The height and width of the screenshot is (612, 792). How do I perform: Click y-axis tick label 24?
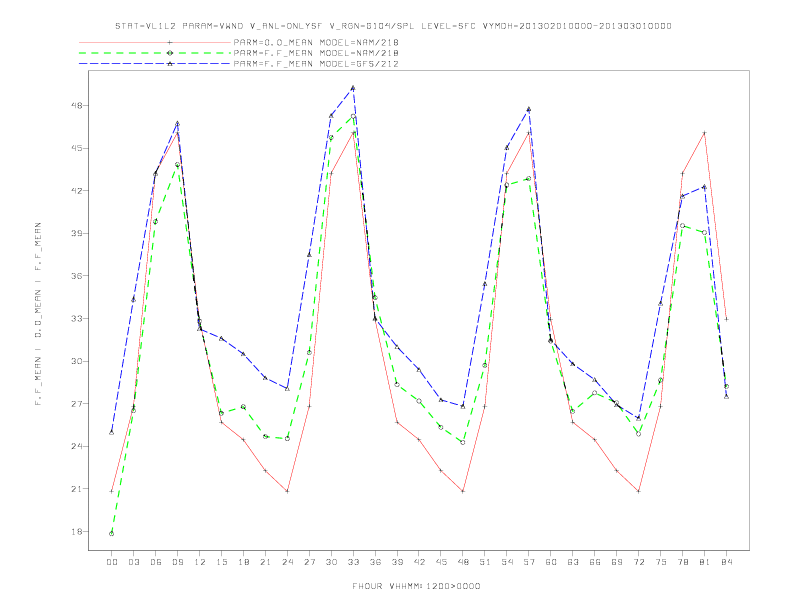[x=77, y=446]
